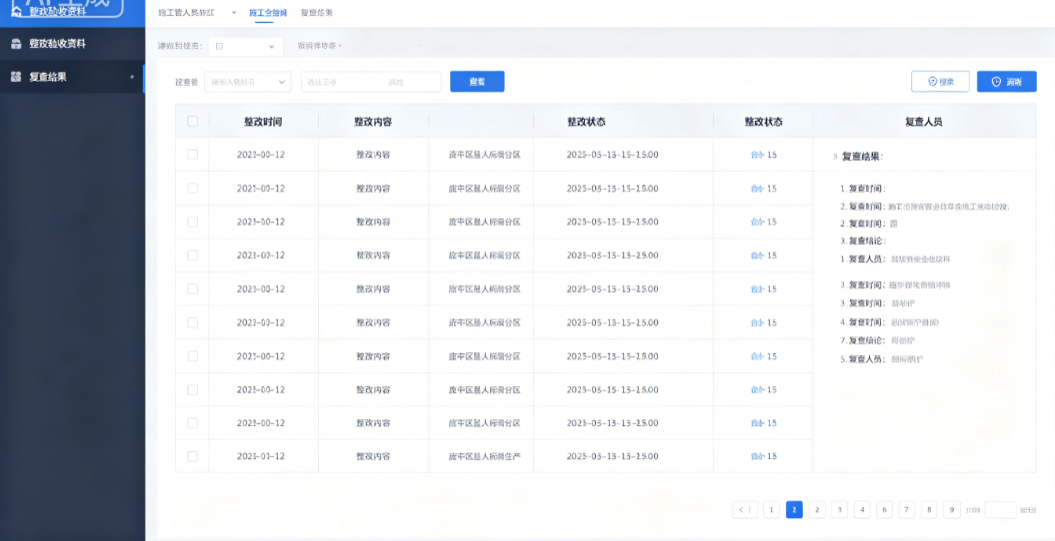Click the 整改内容 column header
The image size is (1055, 541).
point(373,122)
